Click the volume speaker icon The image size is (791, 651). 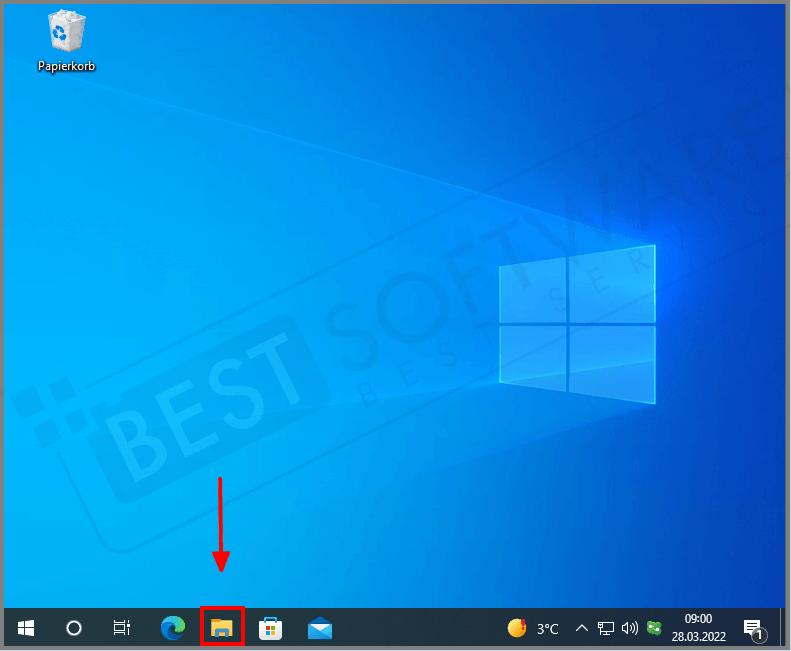point(630,628)
